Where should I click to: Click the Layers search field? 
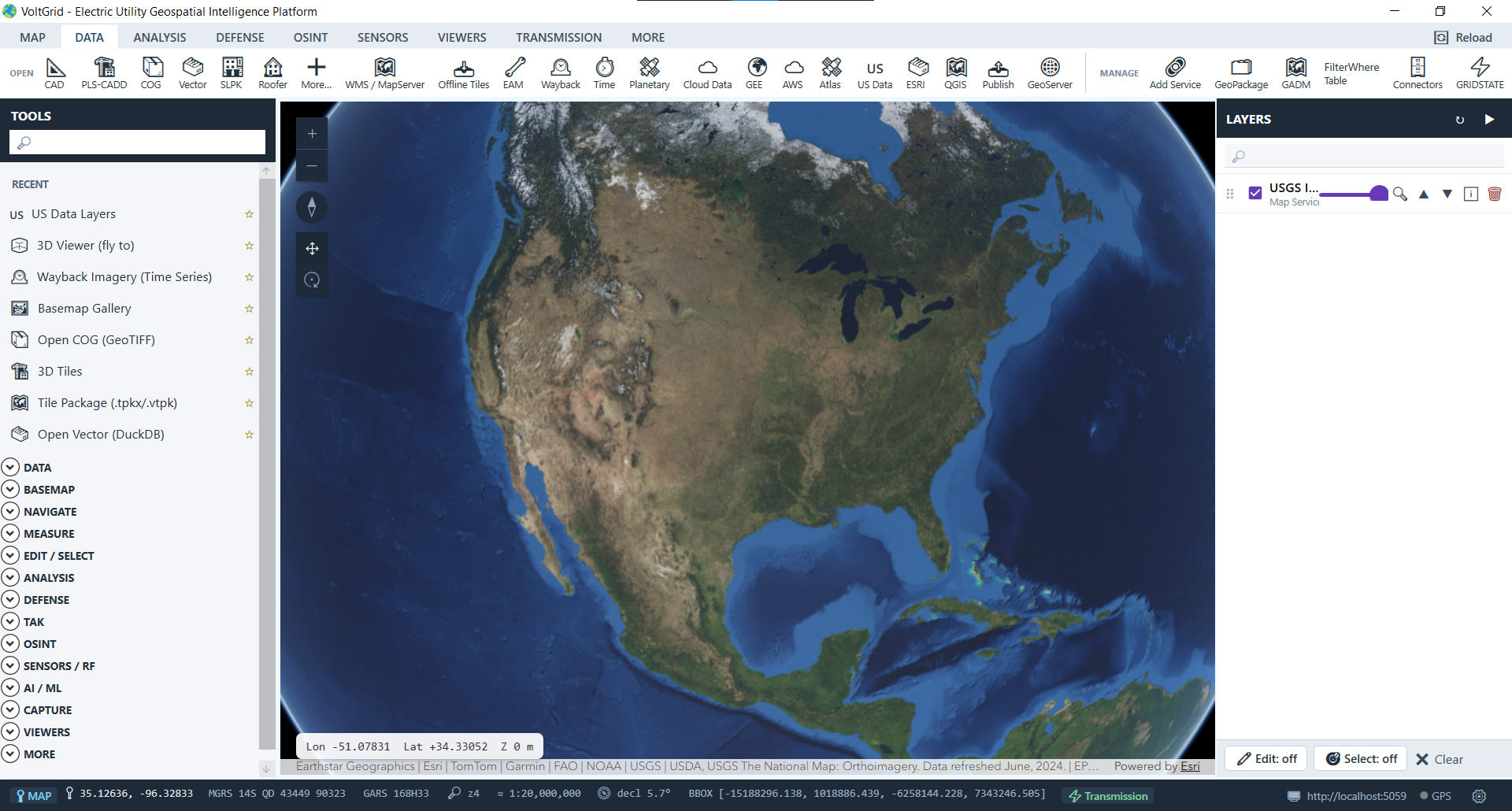(x=1364, y=156)
